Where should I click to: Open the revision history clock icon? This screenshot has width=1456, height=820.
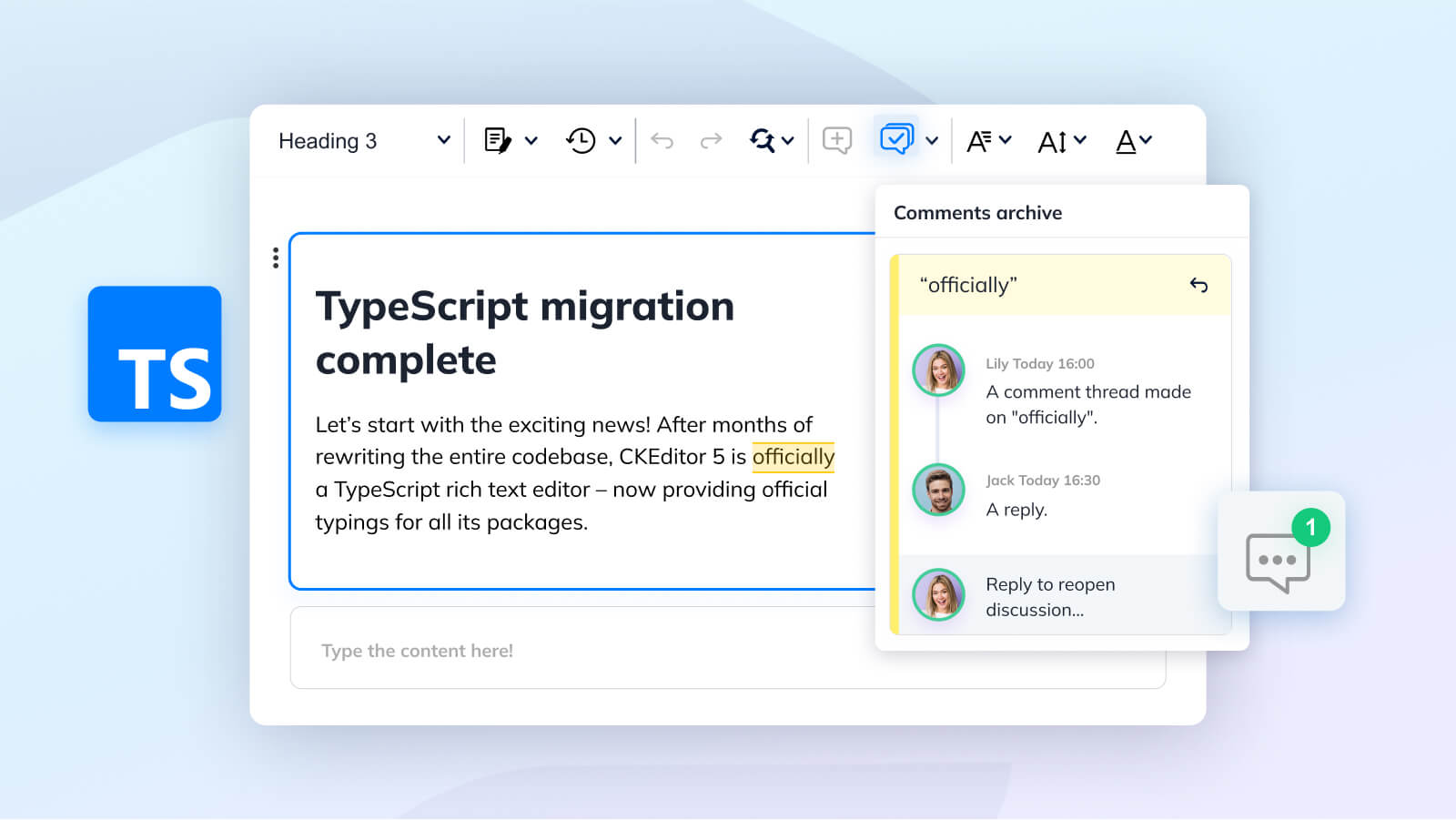tap(581, 140)
